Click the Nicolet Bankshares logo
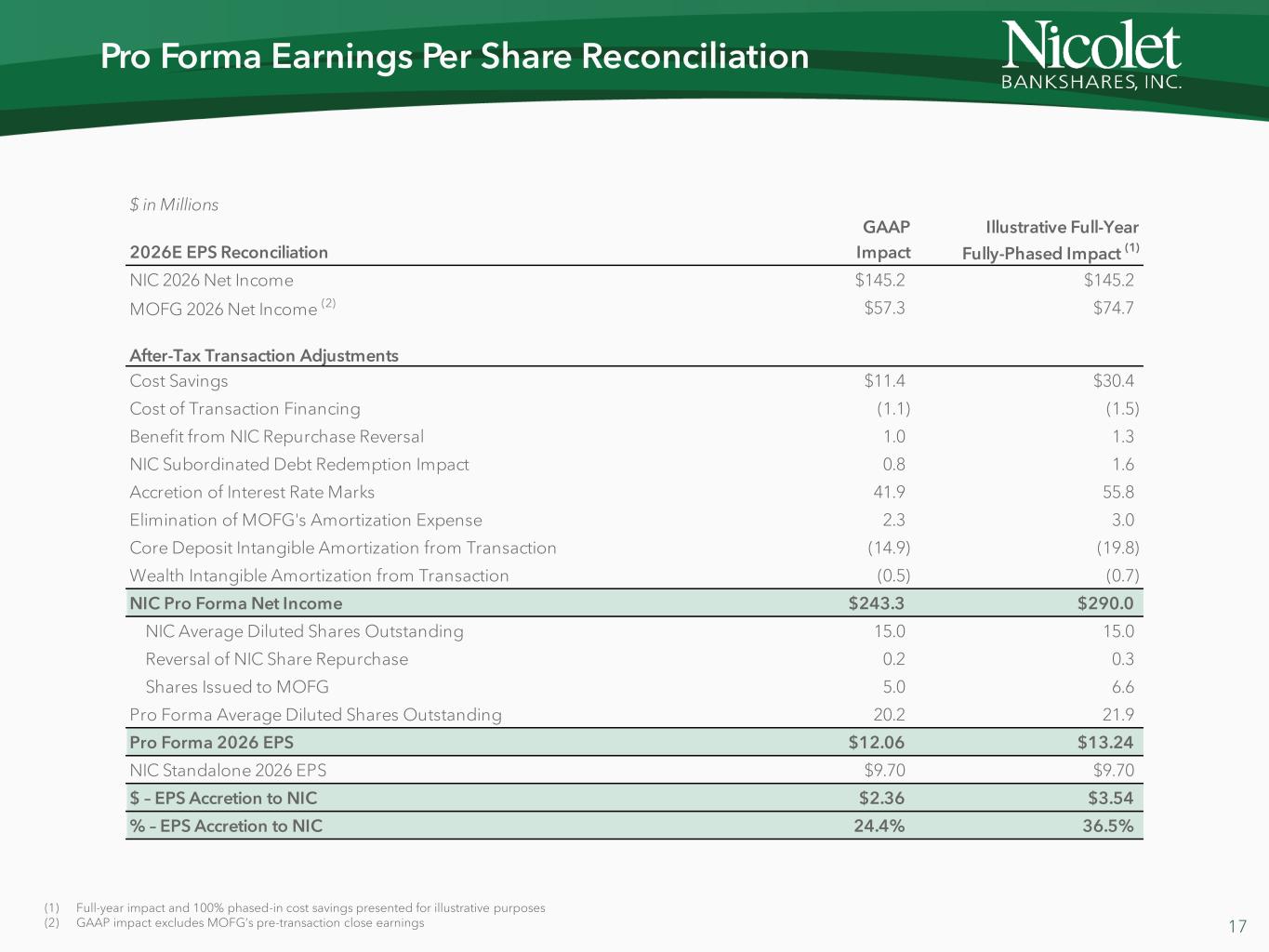This screenshot has width=1269, height=952. tap(1091, 56)
